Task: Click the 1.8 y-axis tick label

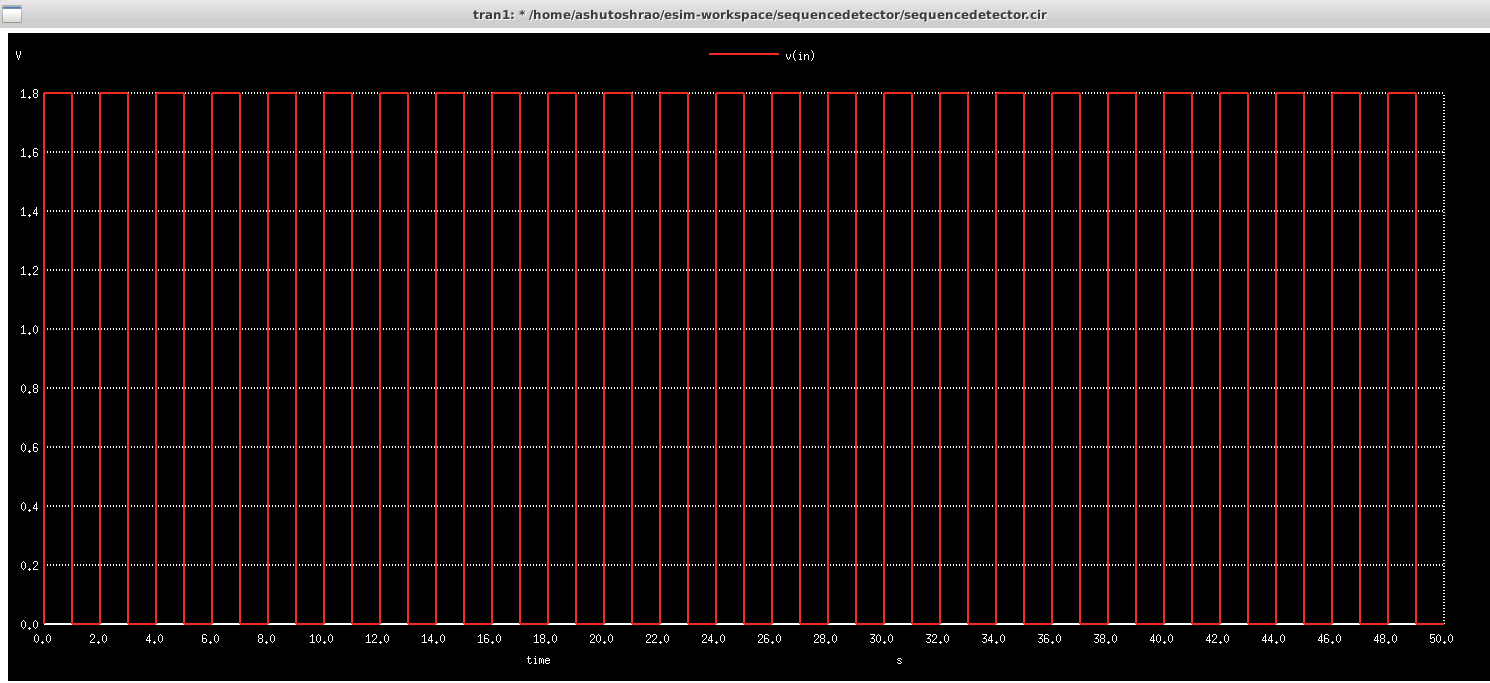Action: pyautogui.click(x=28, y=94)
